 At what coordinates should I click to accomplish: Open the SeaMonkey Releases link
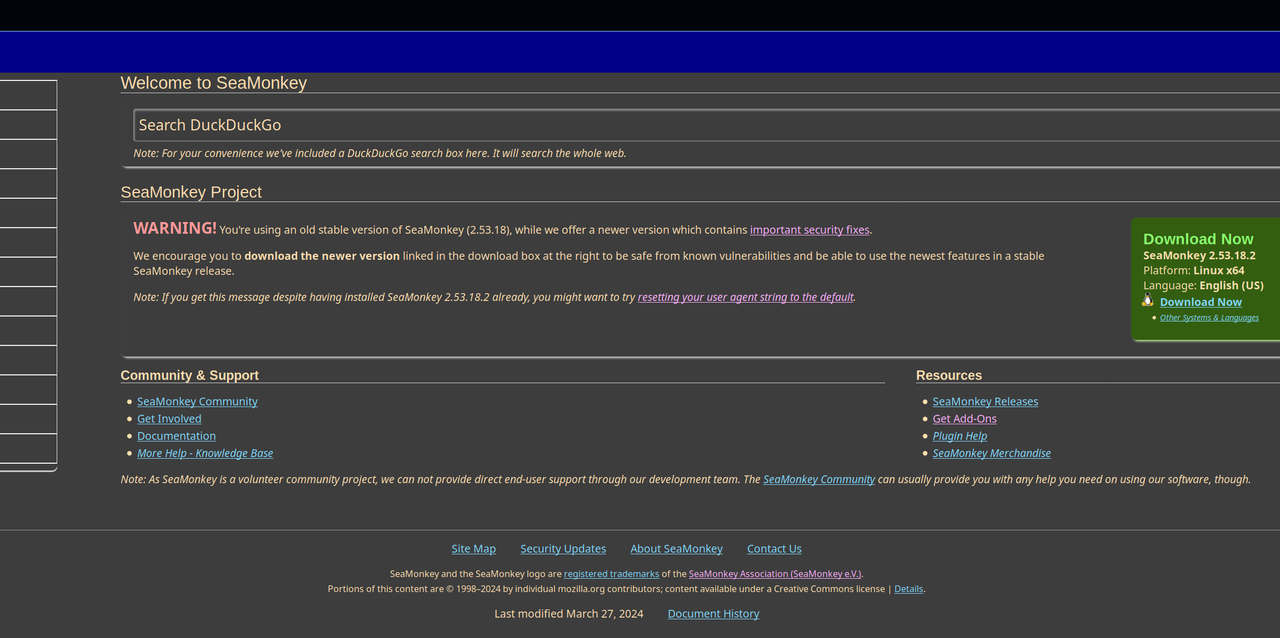point(985,402)
